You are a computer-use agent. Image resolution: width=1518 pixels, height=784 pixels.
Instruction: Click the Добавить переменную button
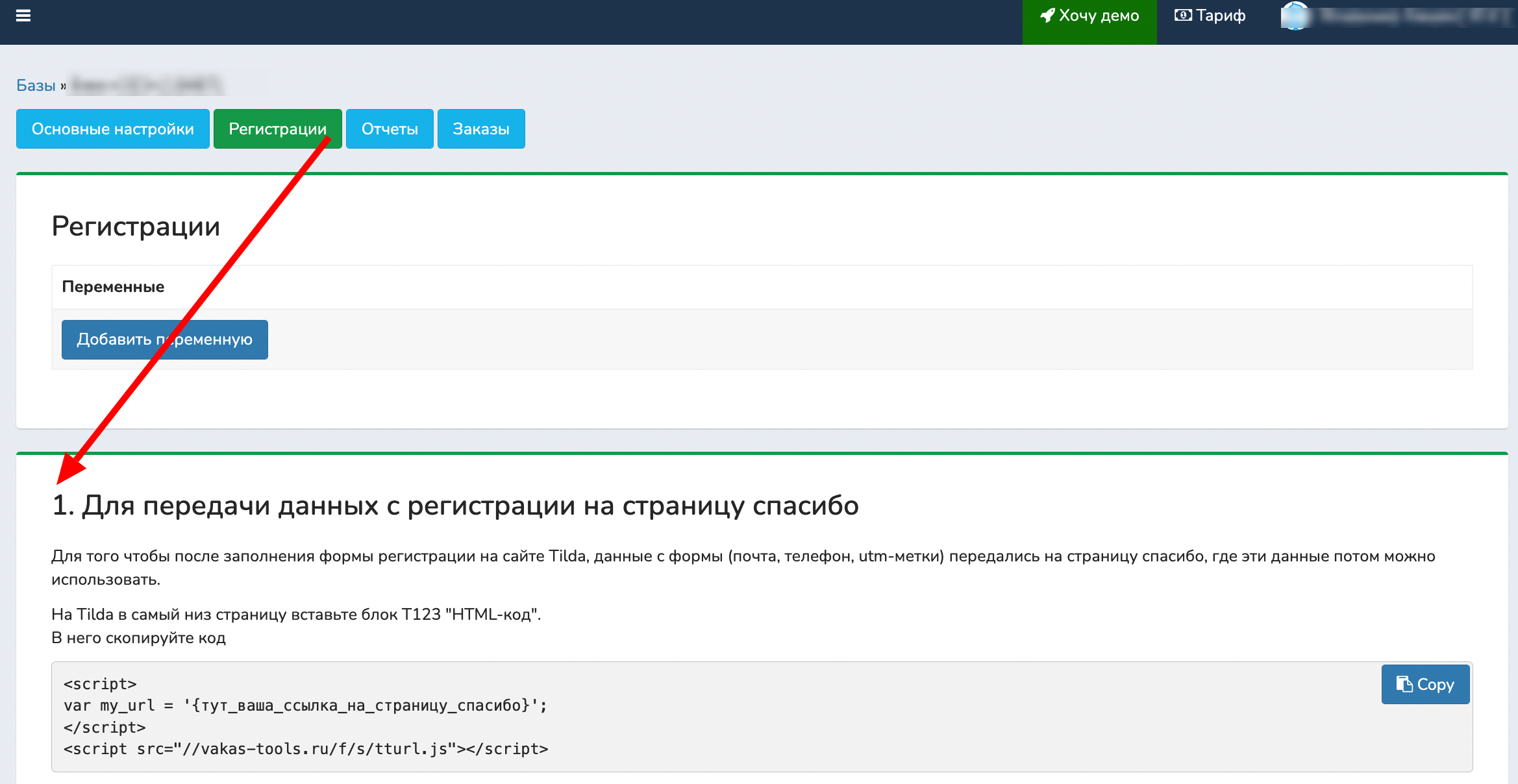pyautogui.click(x=165, y=339)
